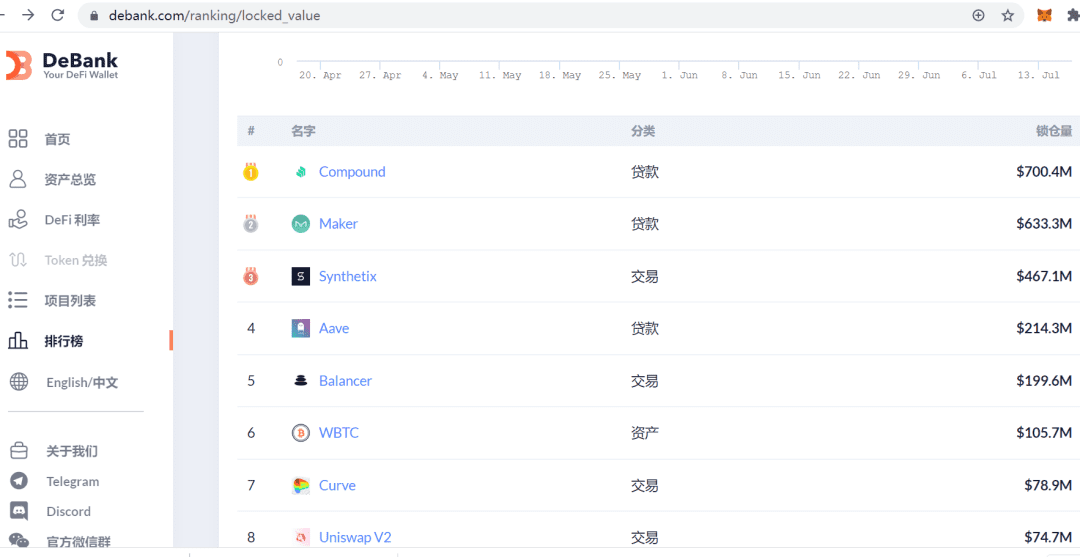The image size is (1080, 557).
Task: Click the zoom plus icon in address bar
Action: pyautogui.click(x=978, y=15)
